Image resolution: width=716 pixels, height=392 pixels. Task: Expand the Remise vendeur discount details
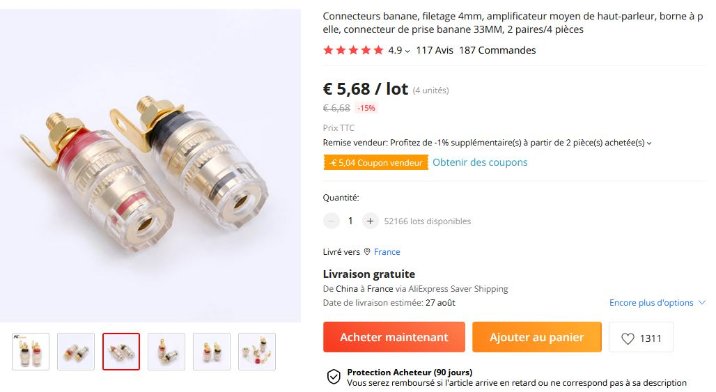(649, 143)
